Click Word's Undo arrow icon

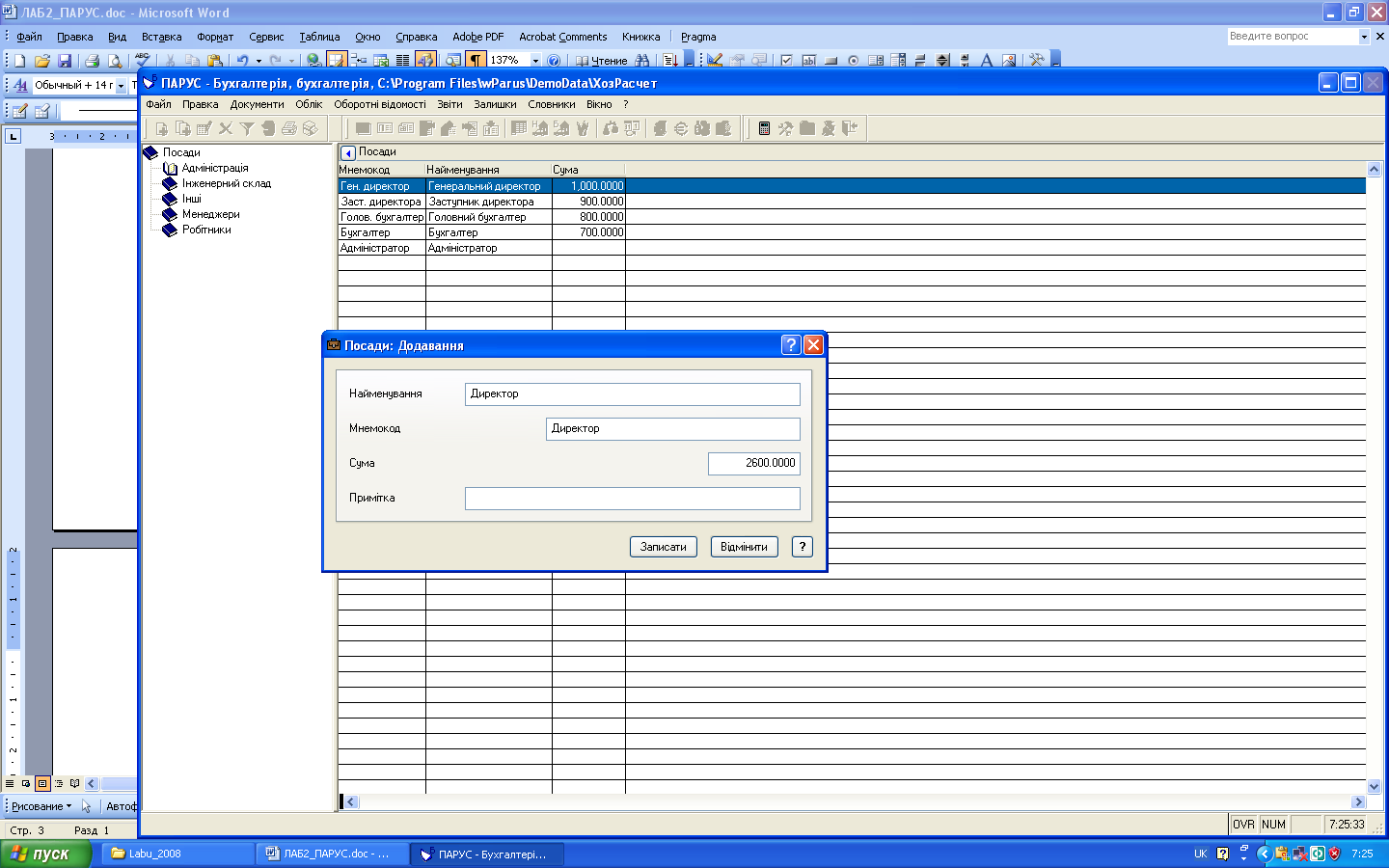[x=242, y=60]
